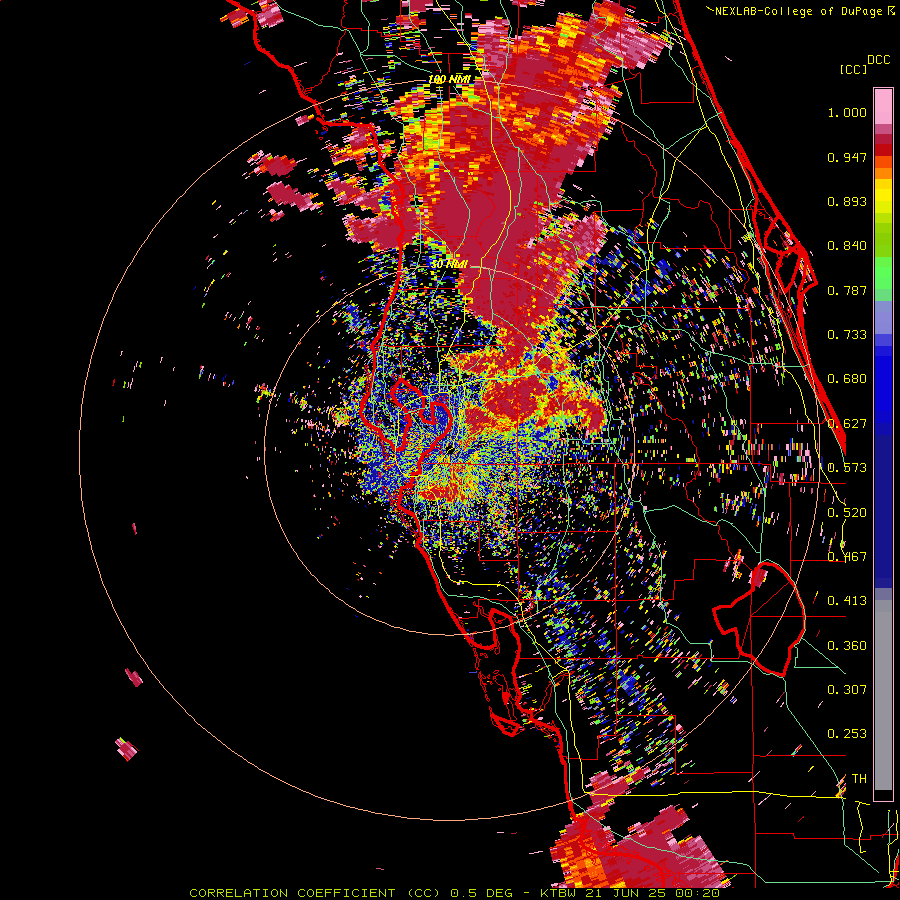900x900 pixels.
Task: Select the 1.000 scale value
Action: 847,112
